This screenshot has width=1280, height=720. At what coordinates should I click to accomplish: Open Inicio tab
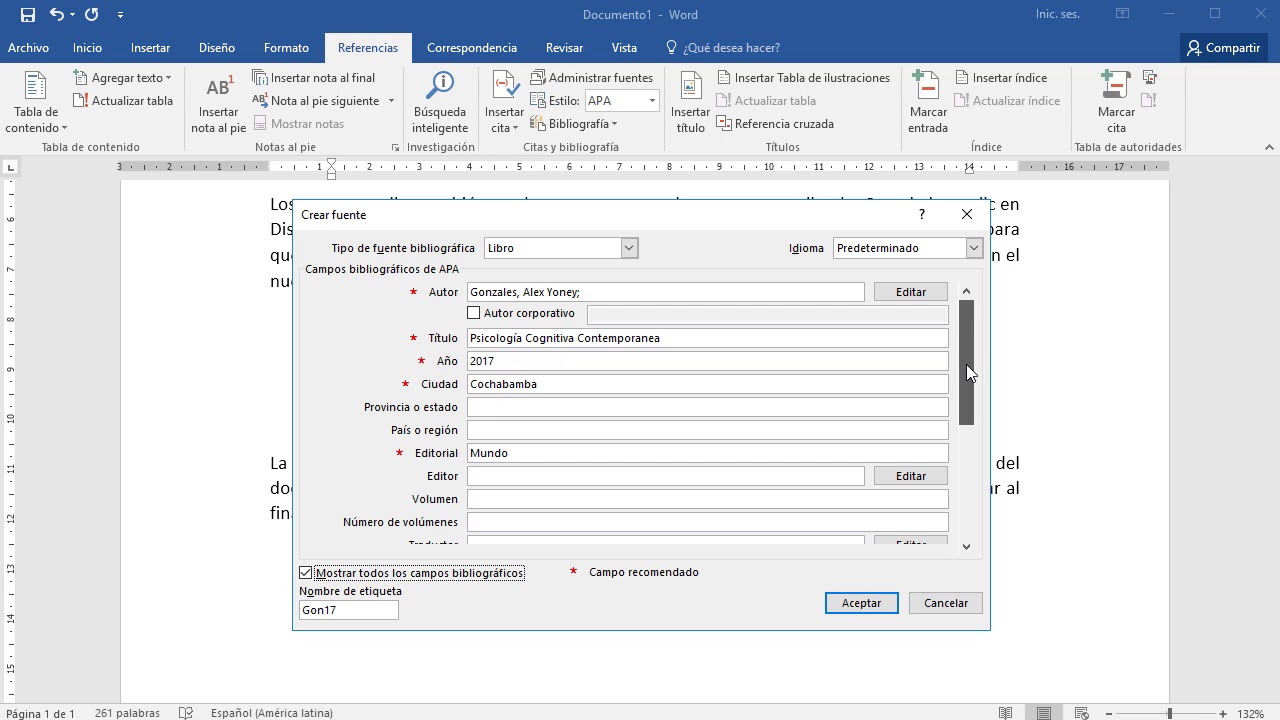coord(87,48)
